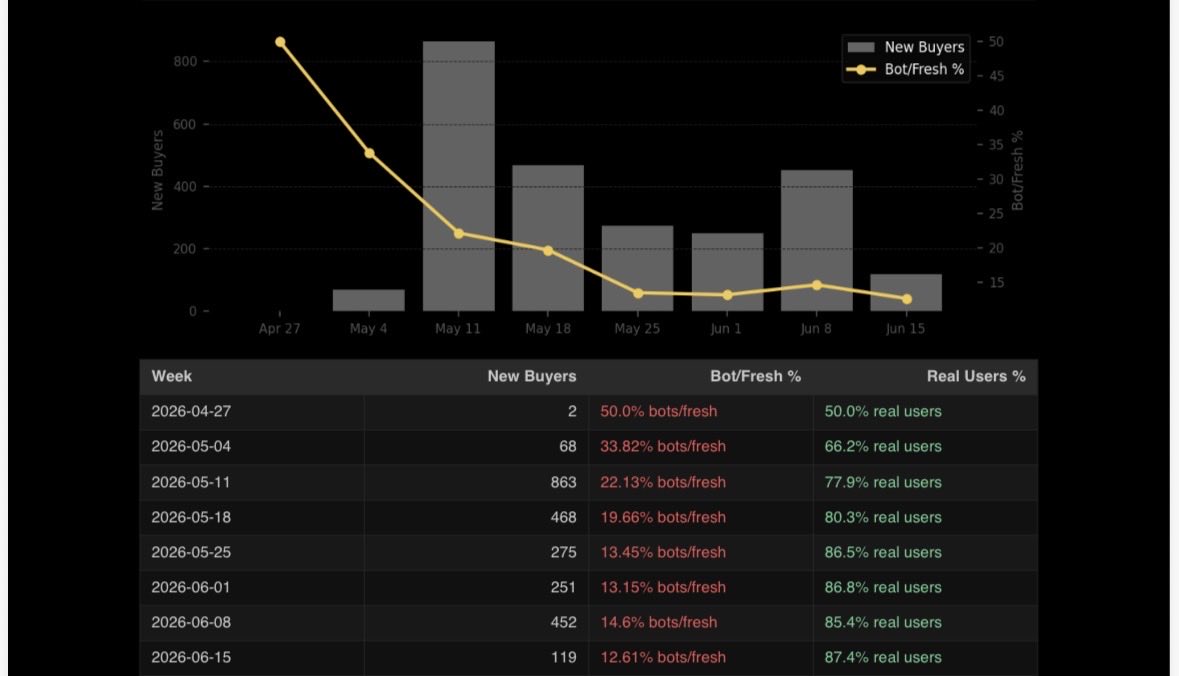Click the 468 new buyers value

tap(563, 517)
